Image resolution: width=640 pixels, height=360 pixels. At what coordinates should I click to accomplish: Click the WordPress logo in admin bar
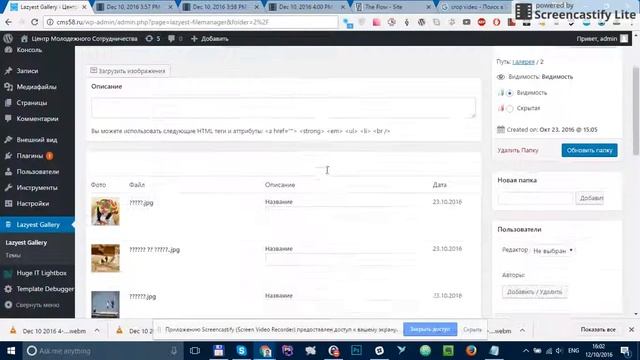coord(8,39)
